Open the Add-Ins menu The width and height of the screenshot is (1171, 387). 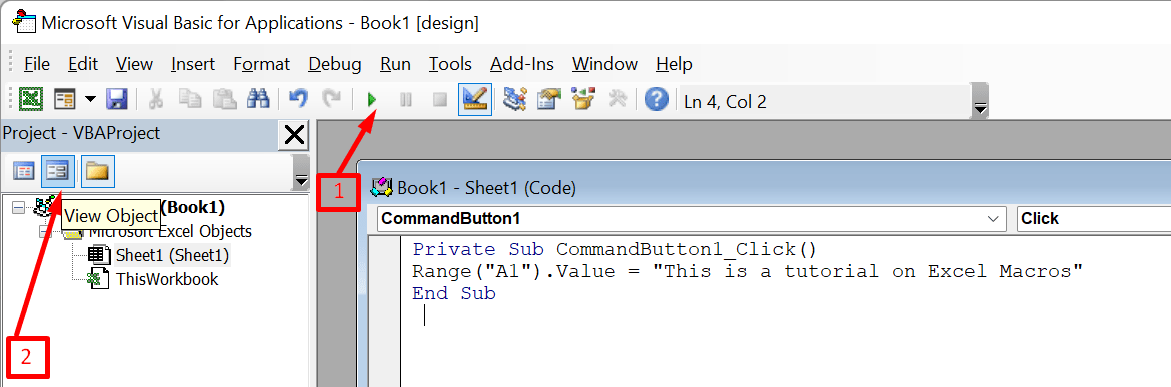[x=522, y=64]
